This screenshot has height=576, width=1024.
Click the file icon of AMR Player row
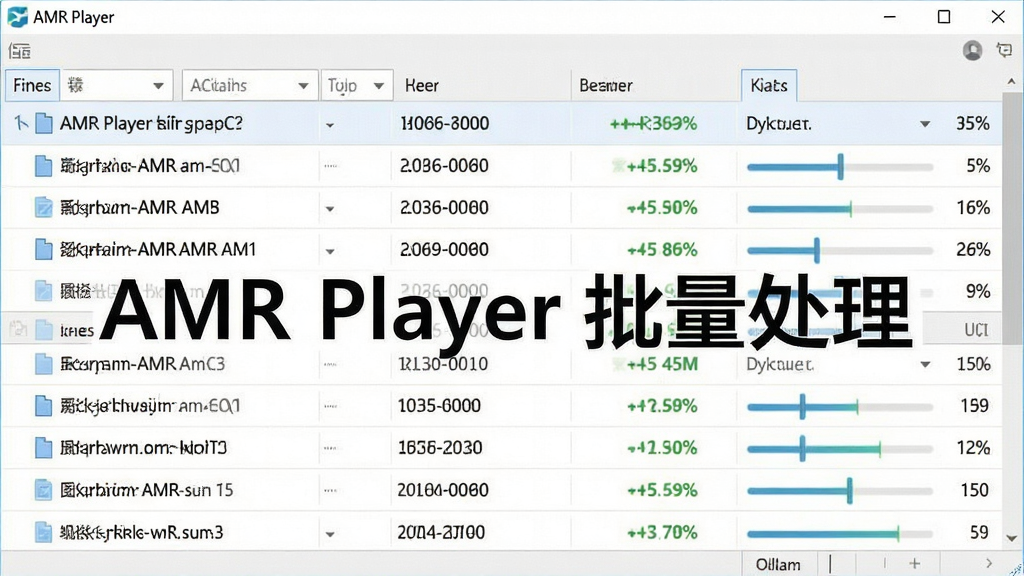(x=44, y=123)
